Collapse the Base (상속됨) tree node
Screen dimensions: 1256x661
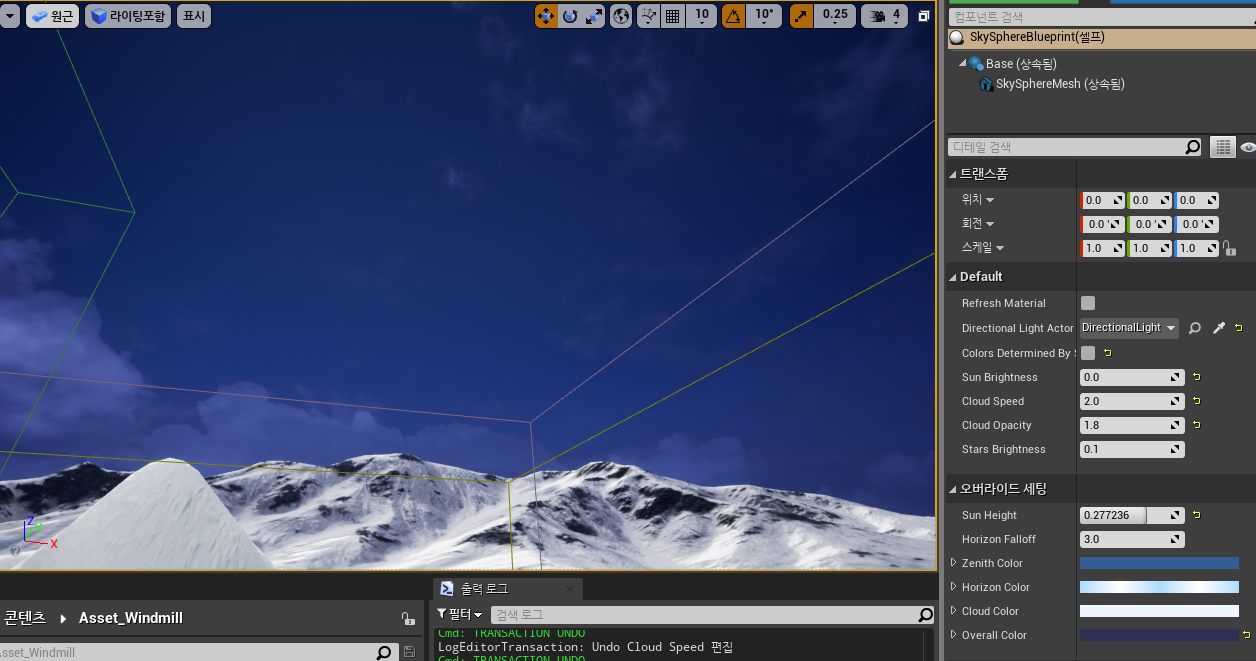(x=963, y=63)
